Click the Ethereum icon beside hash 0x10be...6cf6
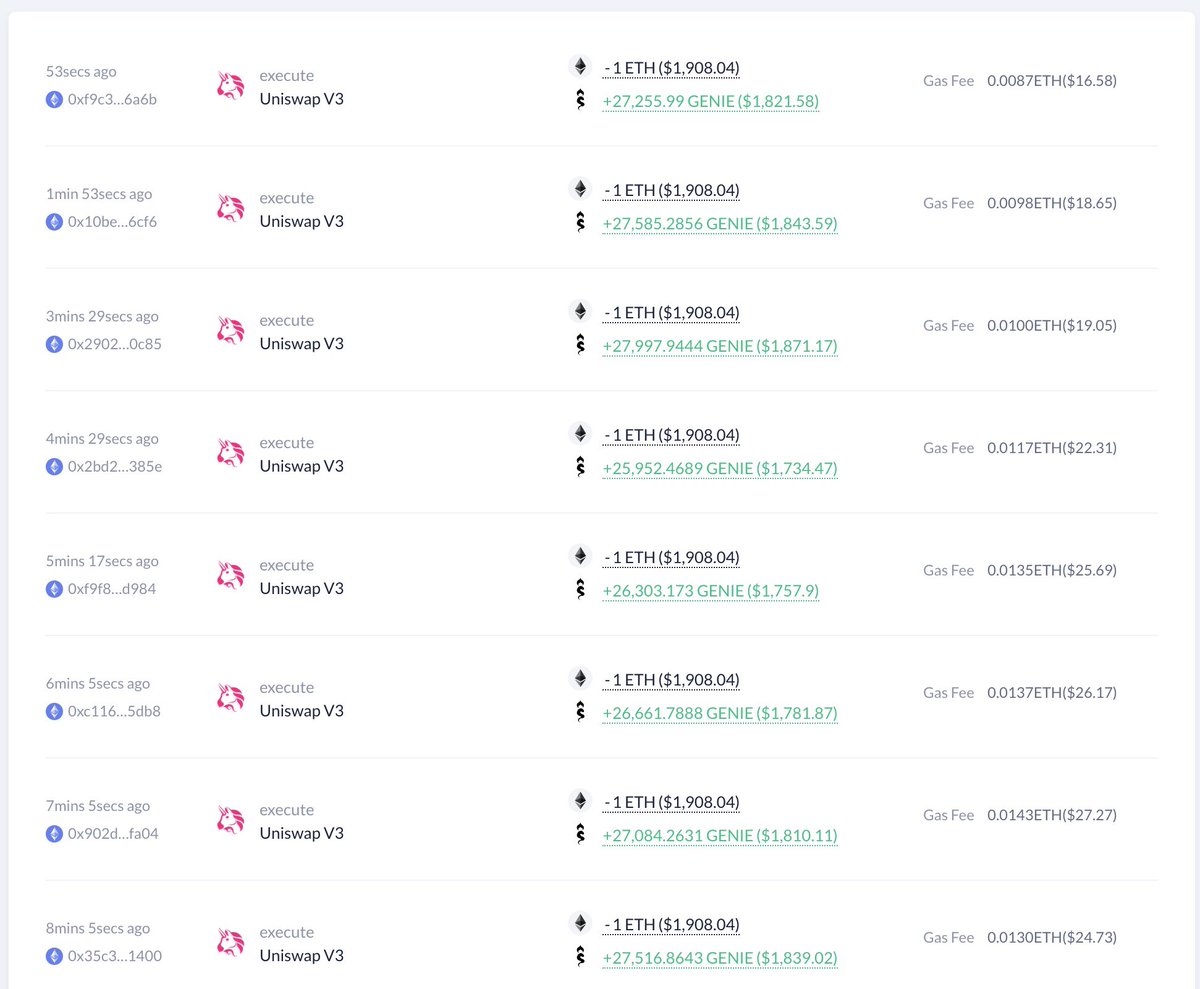1200x989 pixels. tap(54, 222)
